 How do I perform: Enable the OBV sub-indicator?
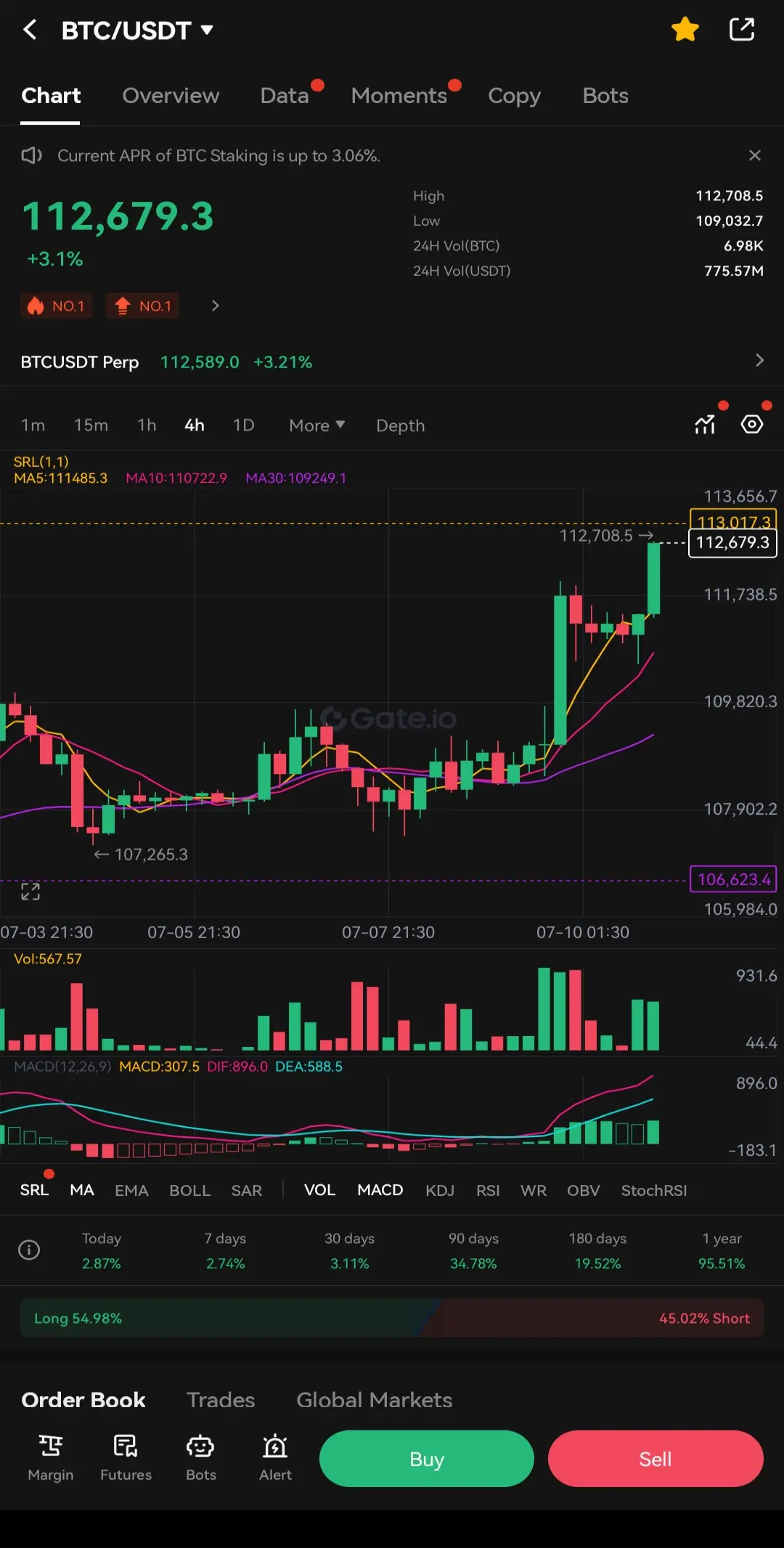584,1191
